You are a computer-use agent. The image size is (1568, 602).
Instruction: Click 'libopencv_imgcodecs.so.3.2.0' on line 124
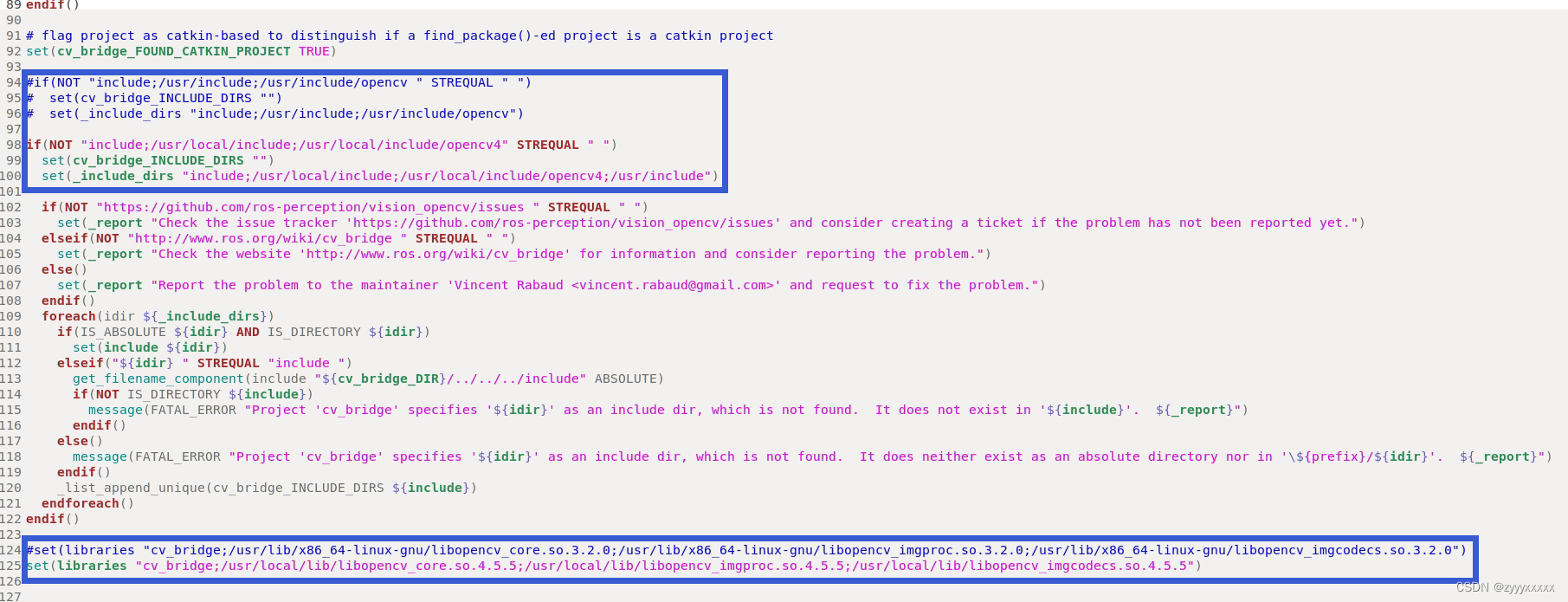click(1344, 550)
